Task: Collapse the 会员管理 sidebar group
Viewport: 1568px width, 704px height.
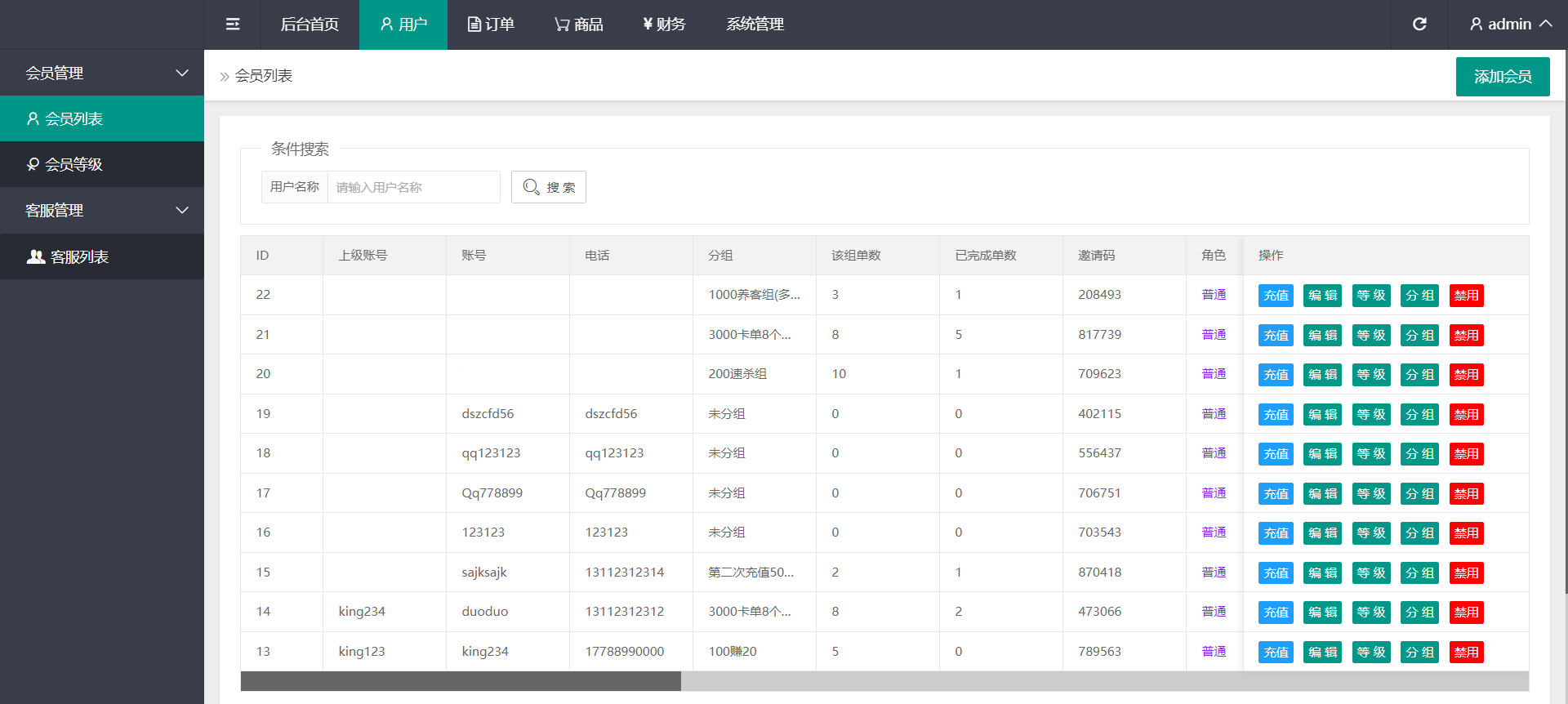Action: (x=102, y=73)
